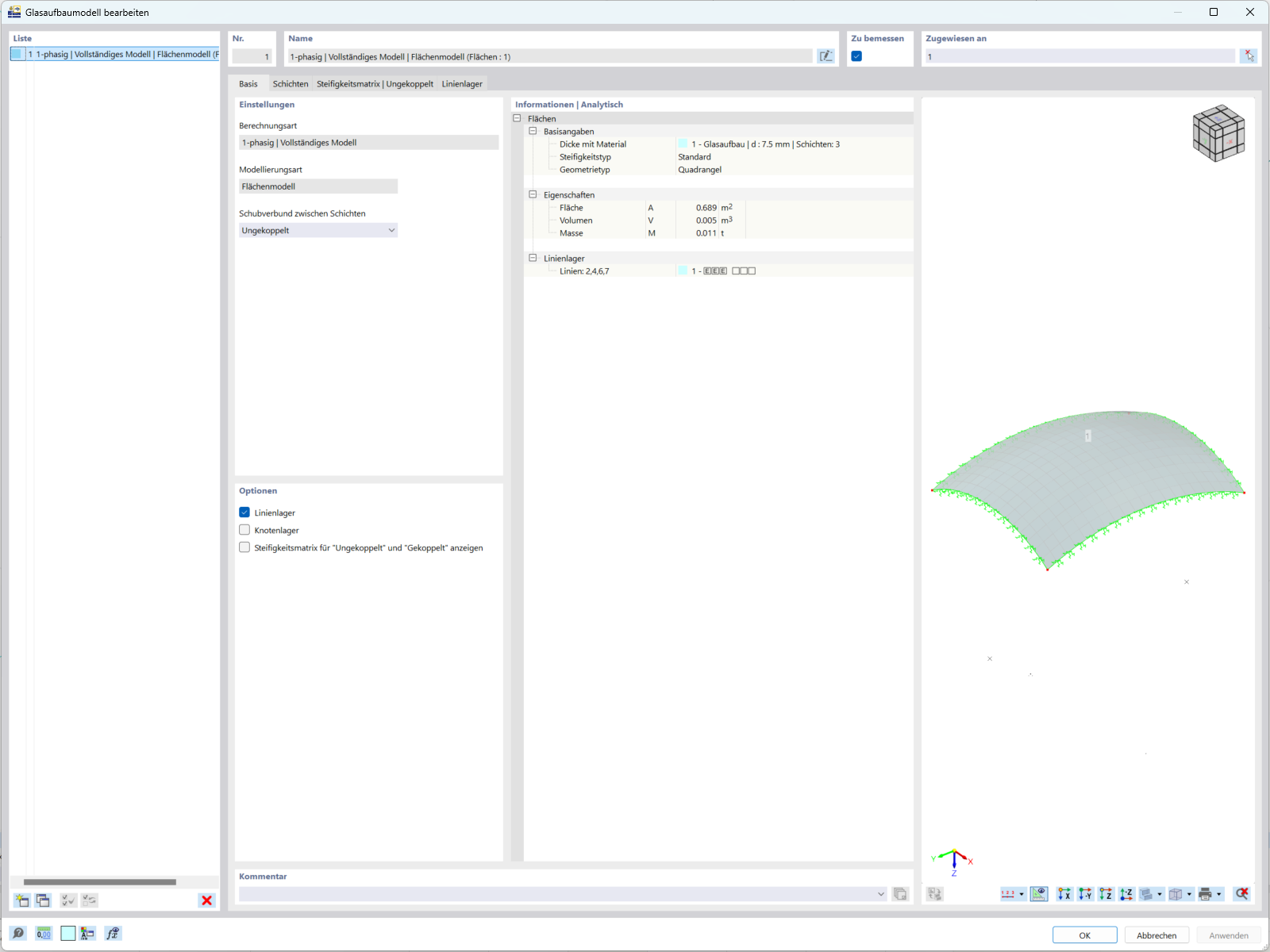
Task: Open the Schubverbund zwischen Schichten dropdown
Action: pos(392,230)
